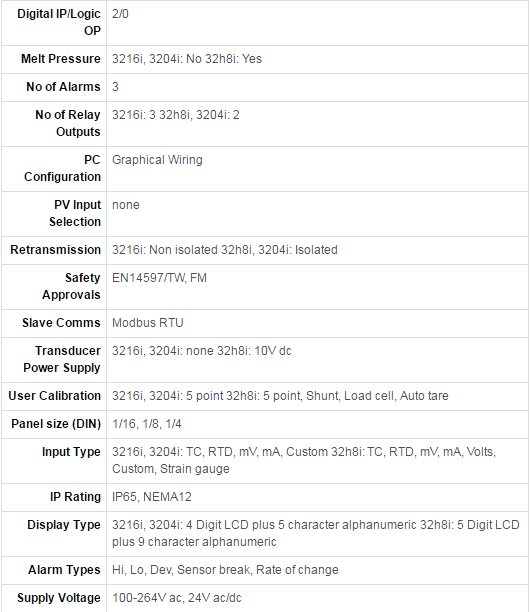Click the IP65, NEMA12 rating value
Viewport: 531px width, 612px height.
pos(152,497)
